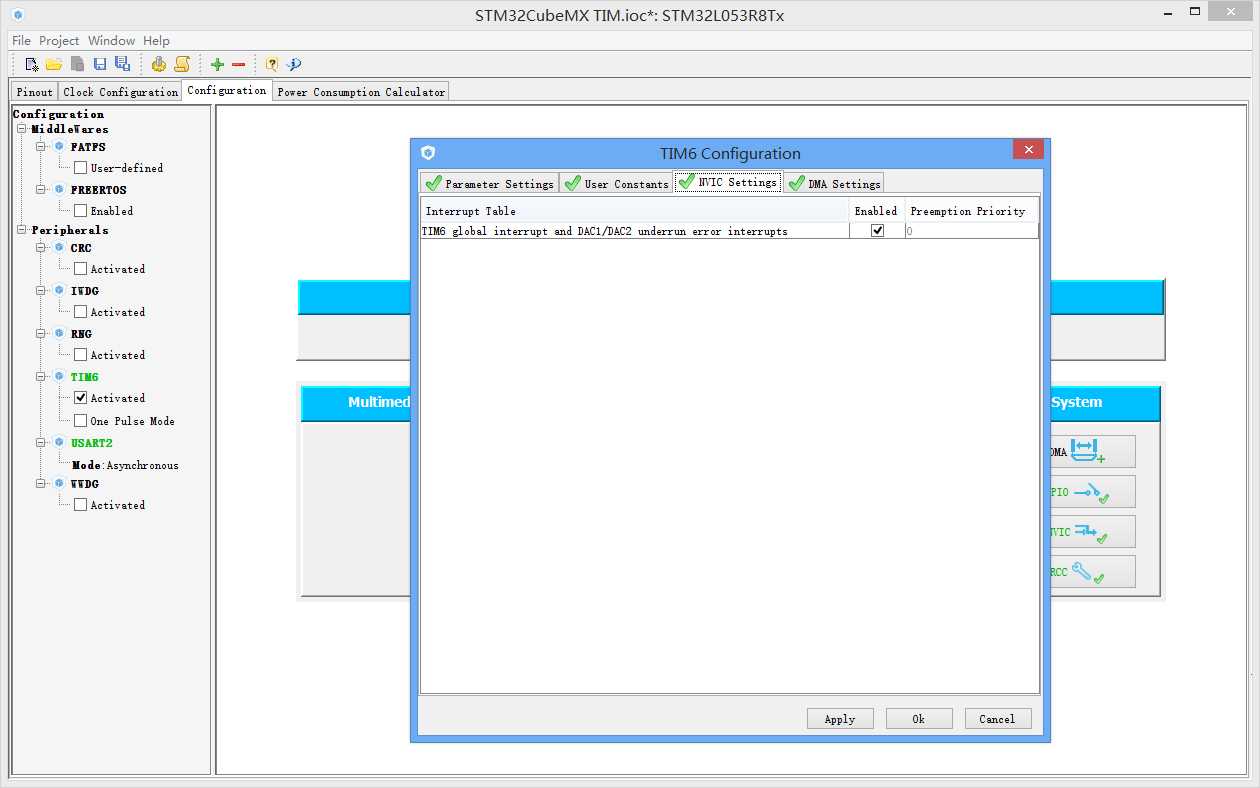Click the WWDG peripheral node icon
Viewport: 1260px width, 788px height.
[x=59, y=483]
